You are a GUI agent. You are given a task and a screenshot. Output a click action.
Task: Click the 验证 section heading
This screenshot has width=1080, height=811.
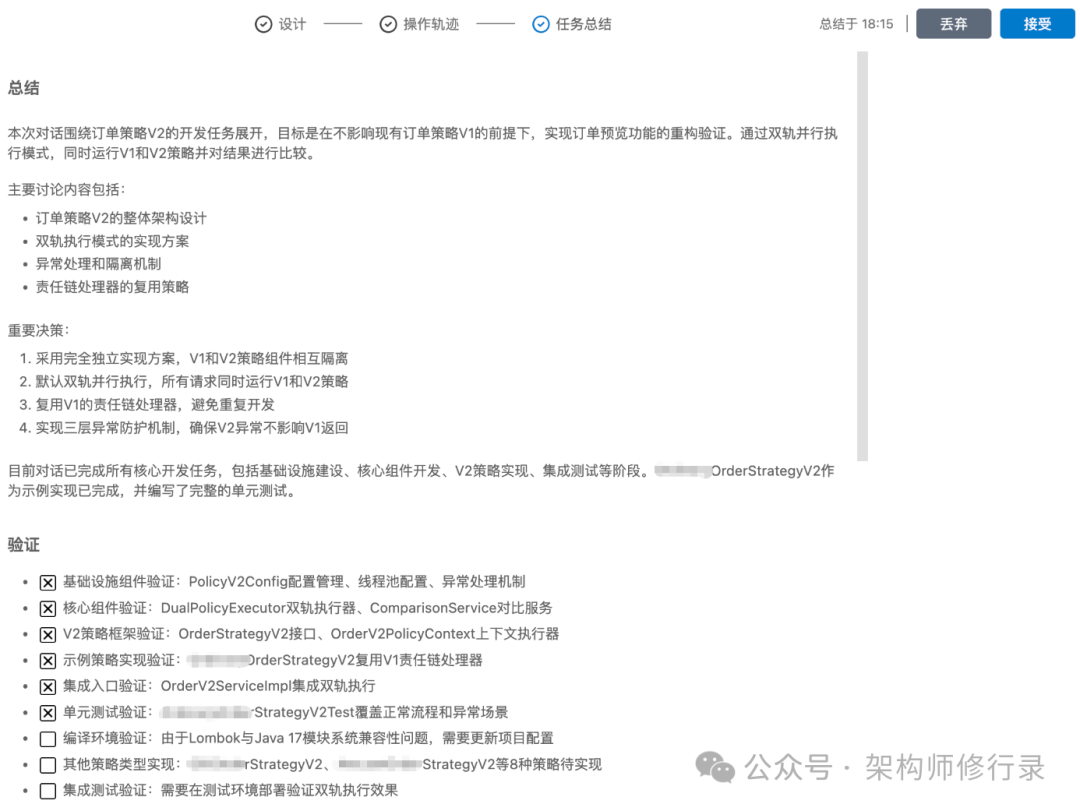click(x=23, y=545)
